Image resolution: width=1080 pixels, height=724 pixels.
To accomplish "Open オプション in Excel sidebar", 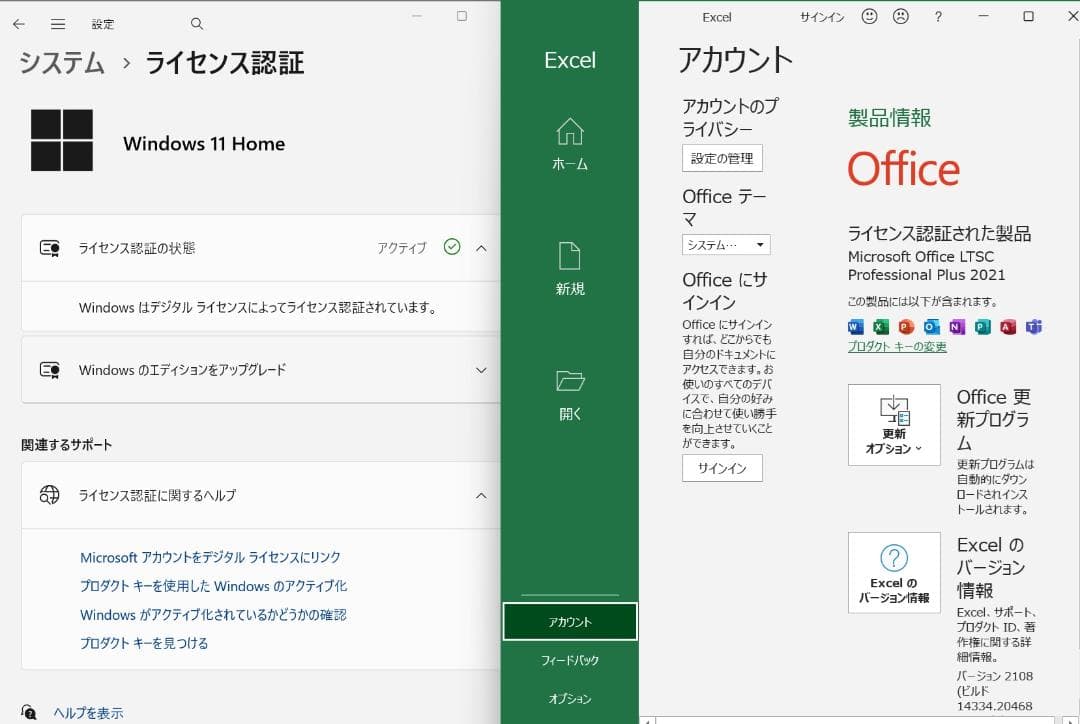I will 570,699.
